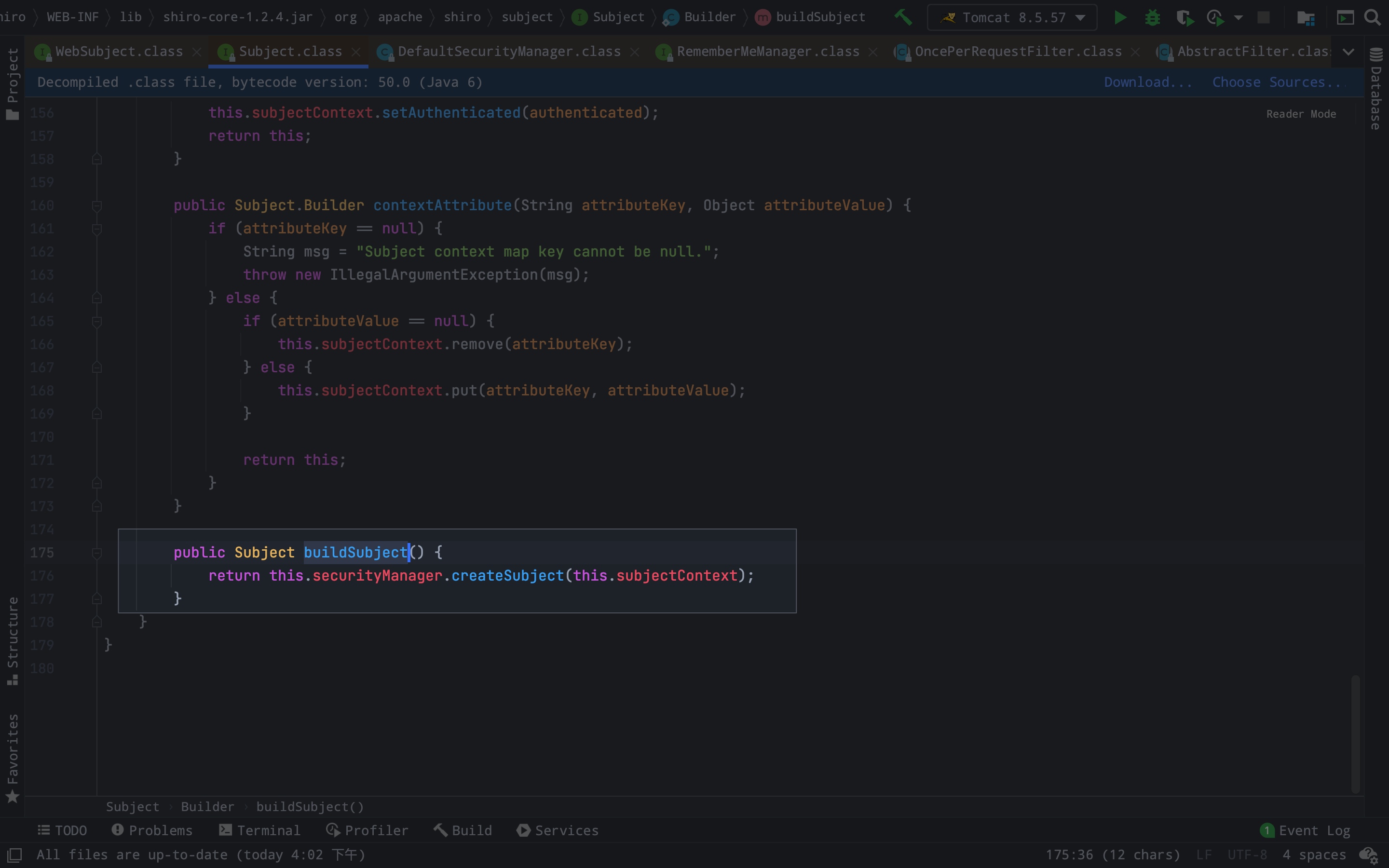Open Project Structure folder icon
1389x868 pixels.
1306,18
